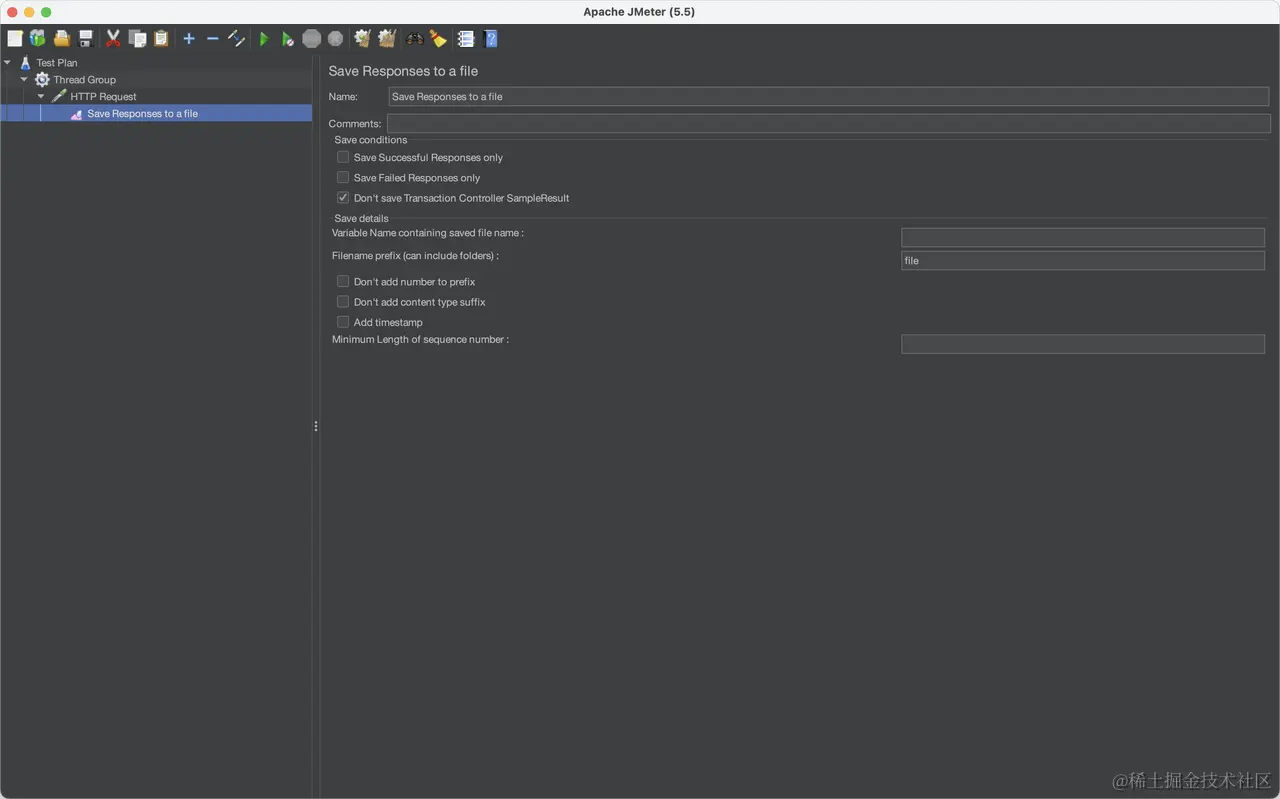Click the Open file toolbar icon
The height and width of the screenshot is (799, 1280).
(x=62, y=39)
